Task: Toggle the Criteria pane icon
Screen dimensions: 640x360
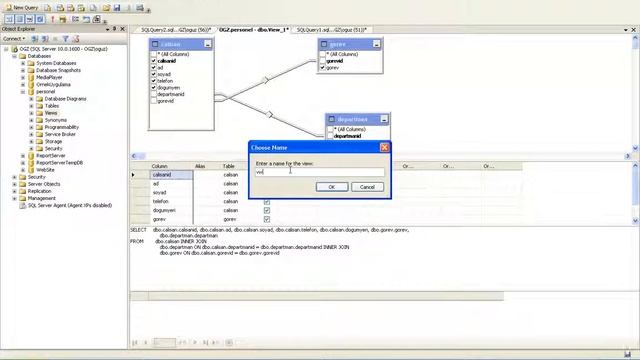Action: (x=19, y=19)
